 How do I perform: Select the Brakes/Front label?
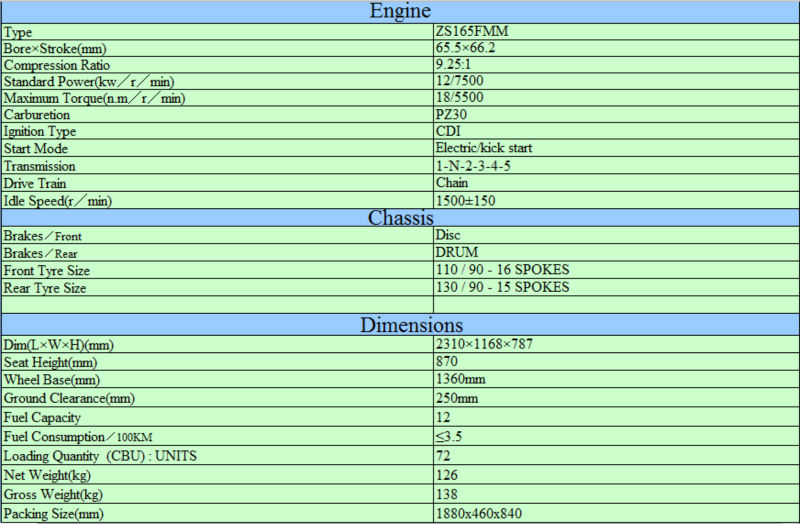click(42, 236)
